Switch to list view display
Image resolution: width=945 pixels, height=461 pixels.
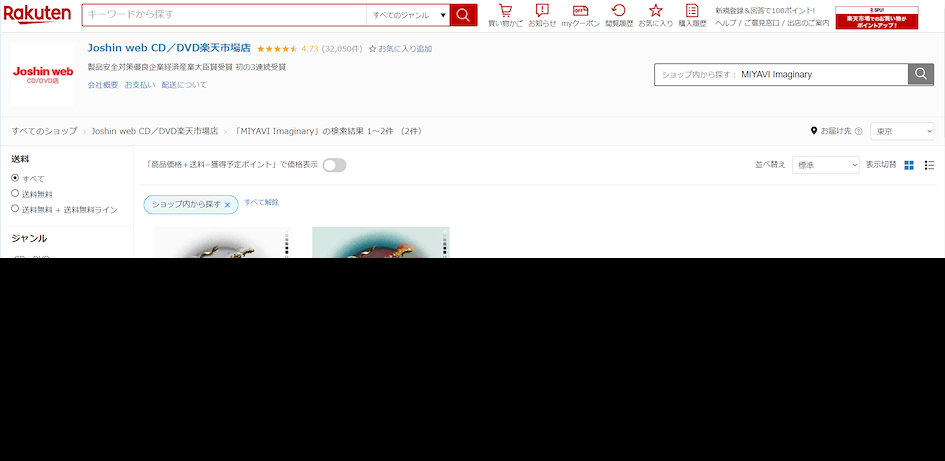[929, 165]
